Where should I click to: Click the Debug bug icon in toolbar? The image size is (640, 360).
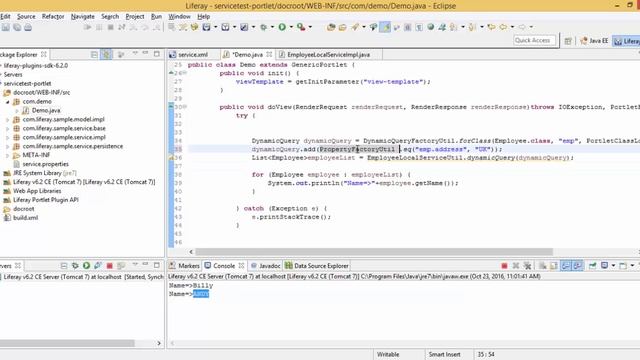[264, 27]
